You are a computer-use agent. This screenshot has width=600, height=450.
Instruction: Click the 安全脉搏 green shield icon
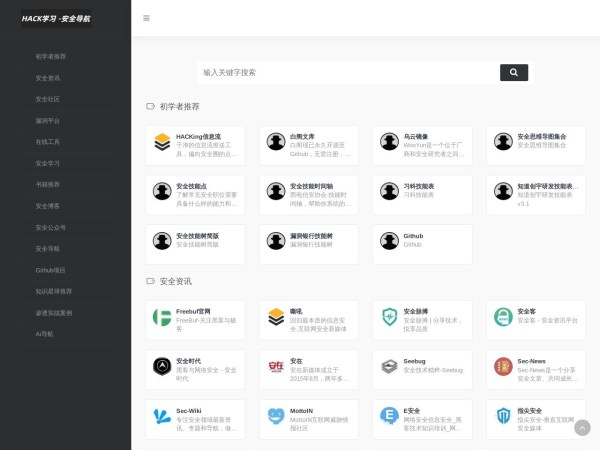(389, 317)
